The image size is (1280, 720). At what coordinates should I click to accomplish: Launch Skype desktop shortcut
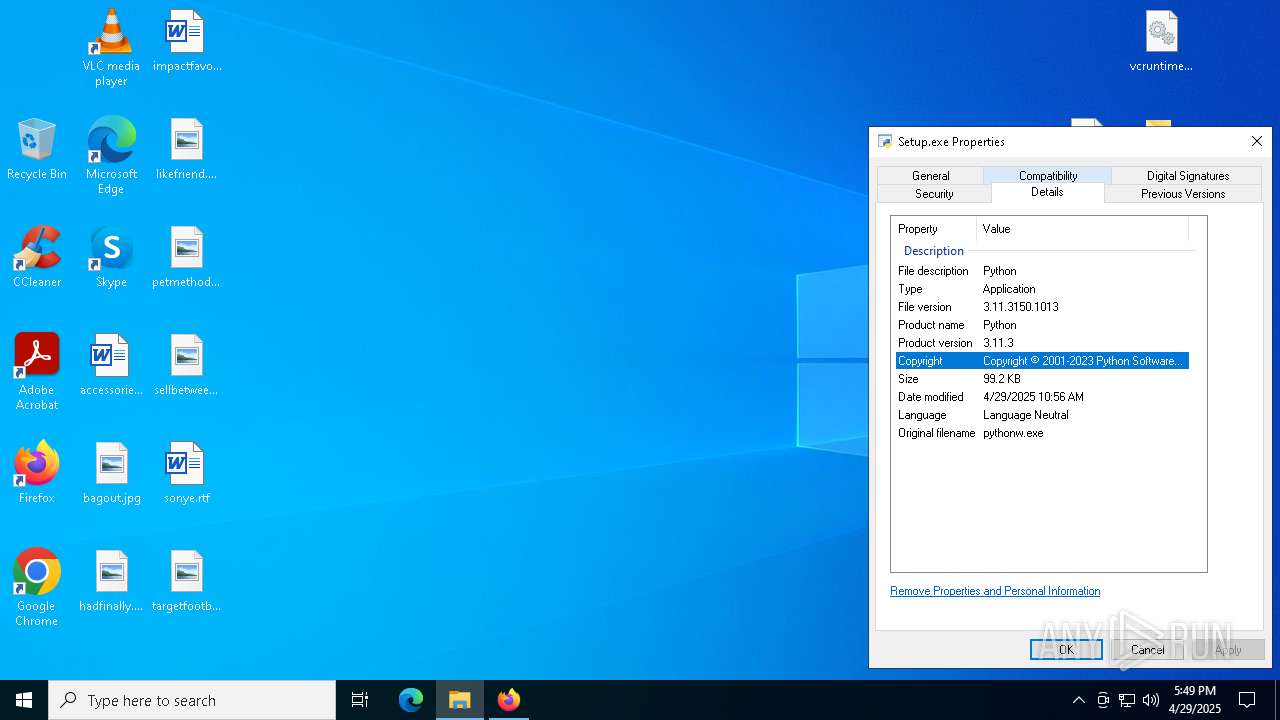[x=111, y=256]
